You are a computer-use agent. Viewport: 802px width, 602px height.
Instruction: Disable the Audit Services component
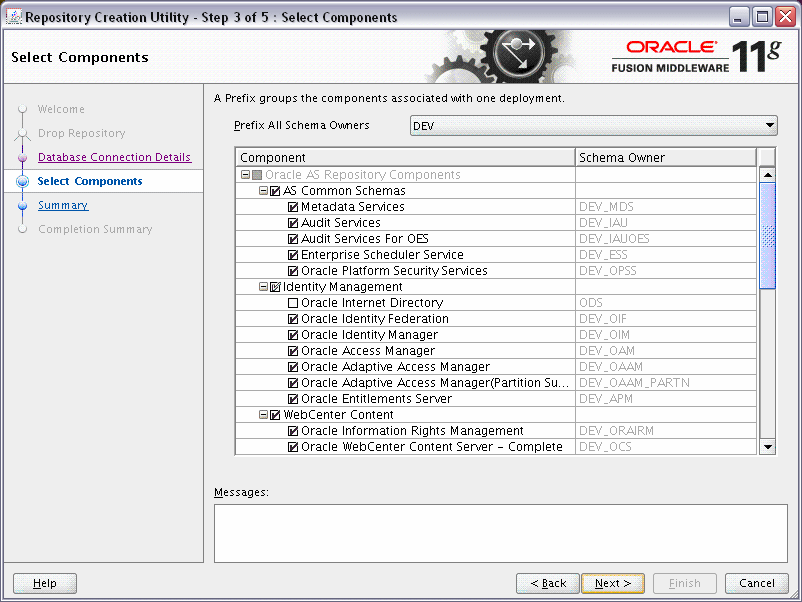tap(293, 222)
